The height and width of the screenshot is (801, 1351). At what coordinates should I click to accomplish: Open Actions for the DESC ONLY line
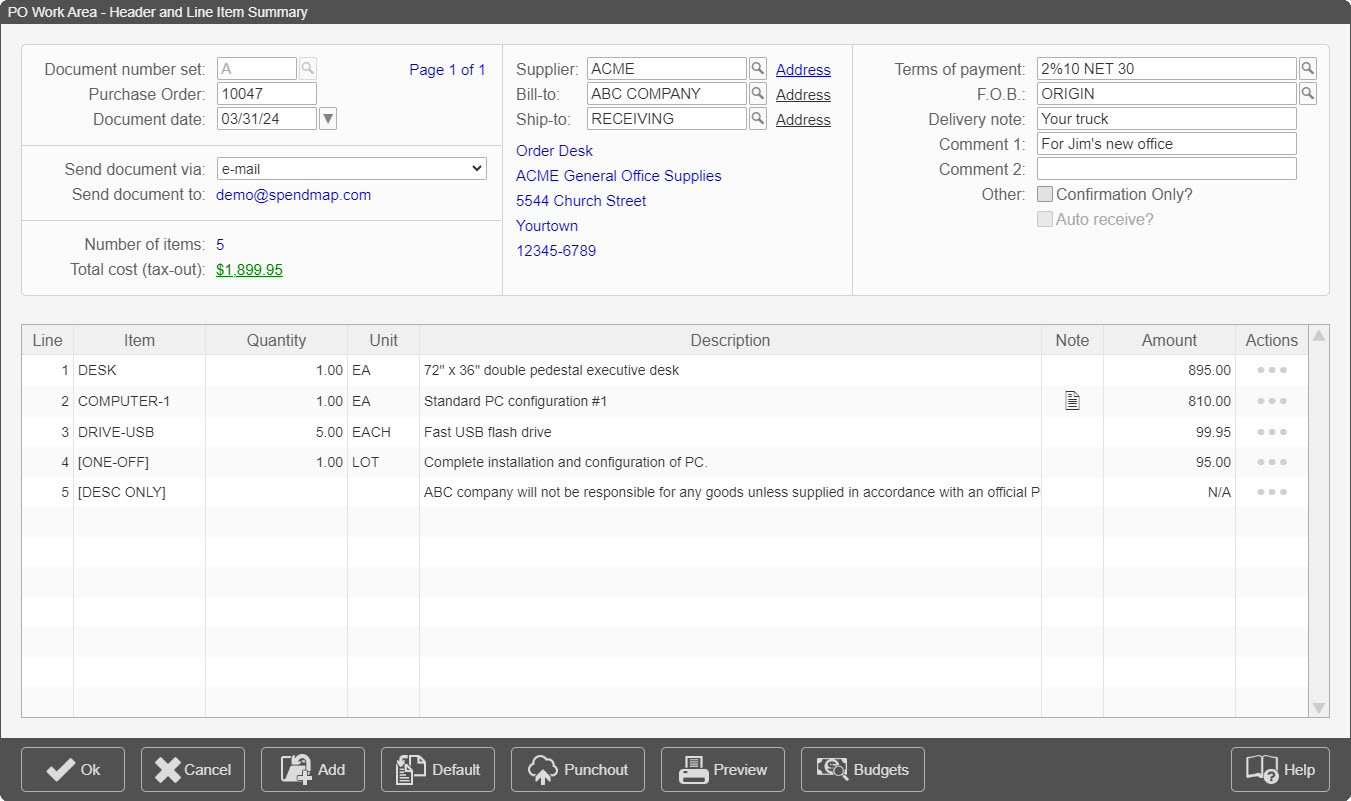click(x=1270, y=491)
